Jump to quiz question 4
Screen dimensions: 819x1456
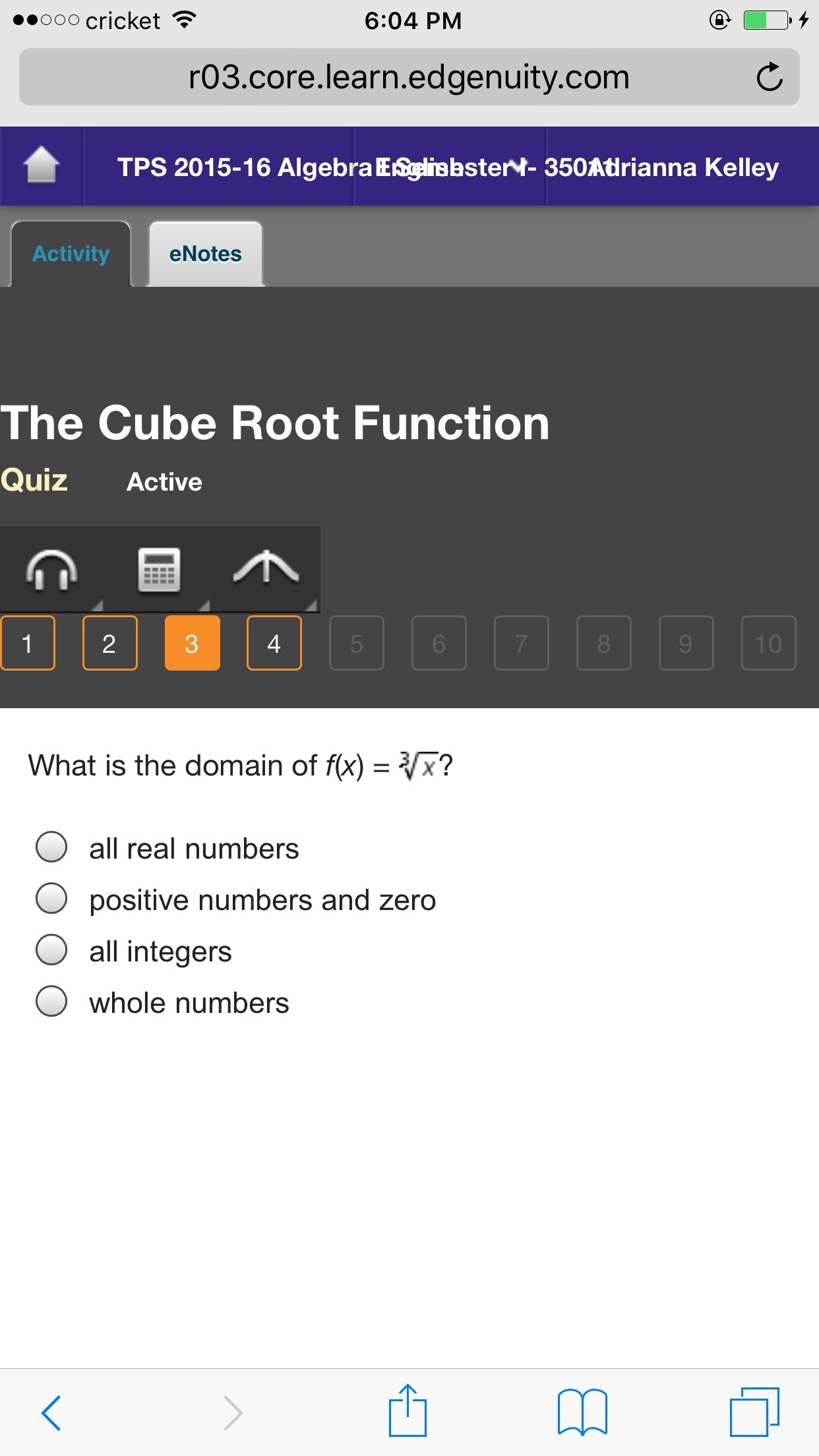point(274,643)
